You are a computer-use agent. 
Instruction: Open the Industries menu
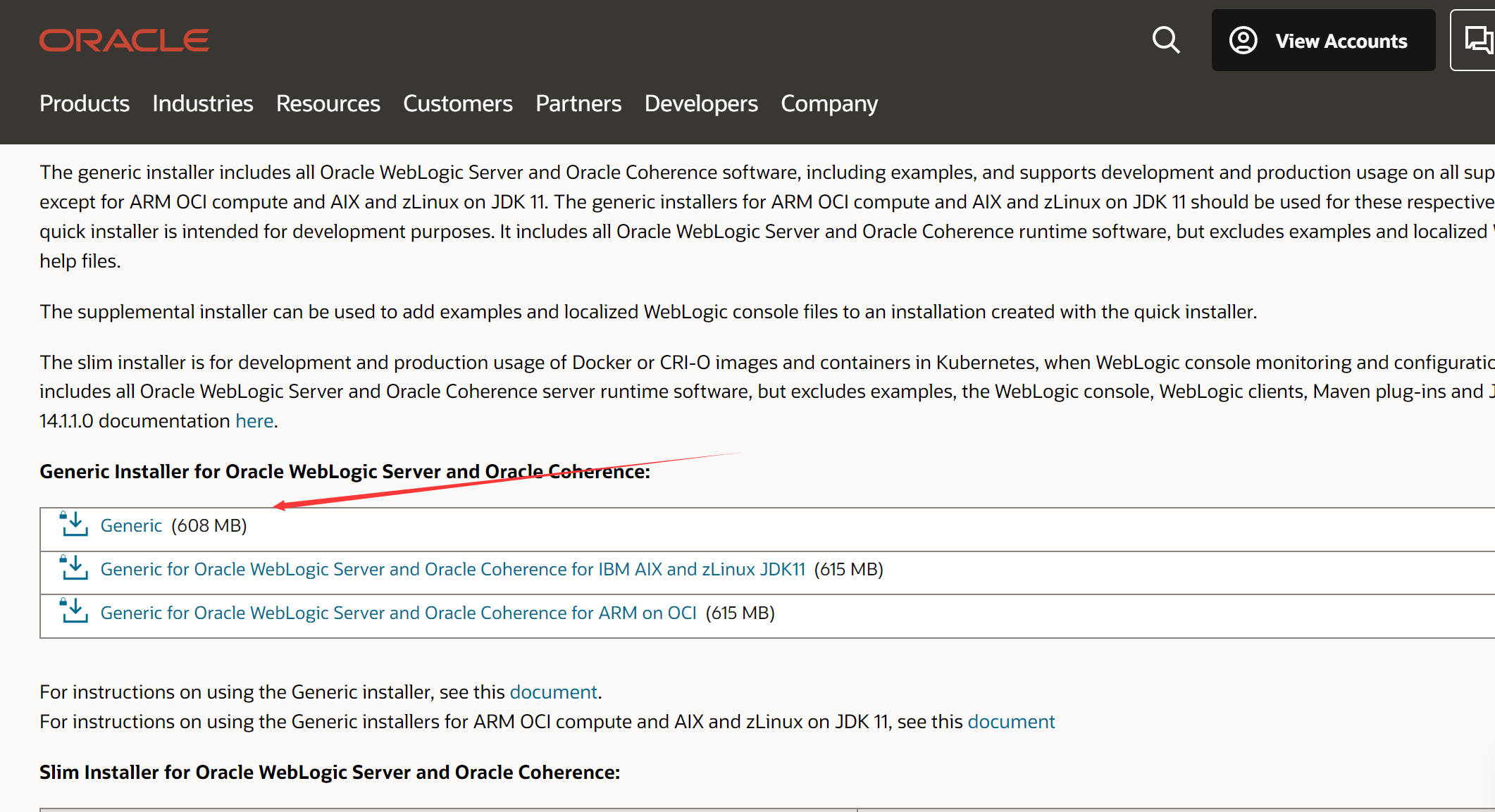coord(203,104)
